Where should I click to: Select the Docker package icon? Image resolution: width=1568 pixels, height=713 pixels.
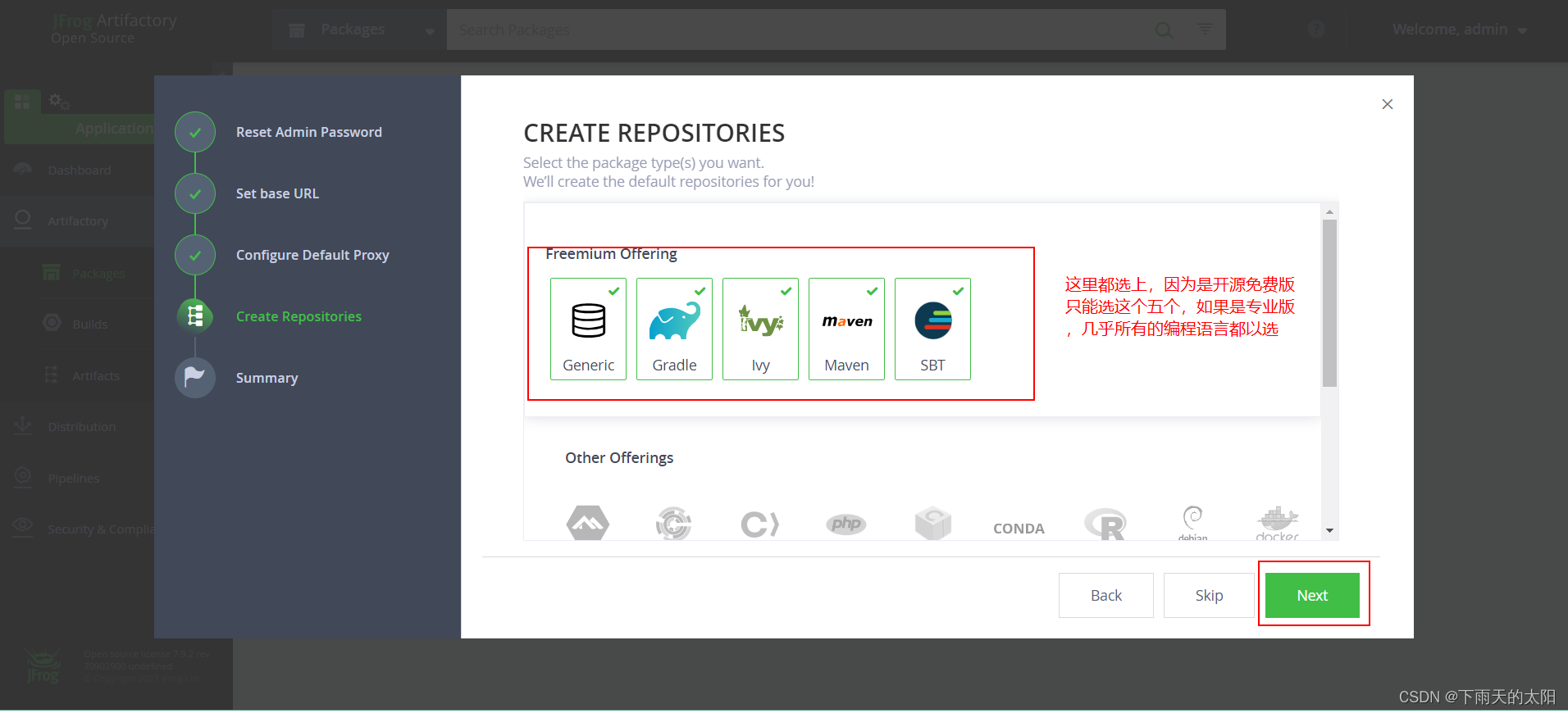1278,524
